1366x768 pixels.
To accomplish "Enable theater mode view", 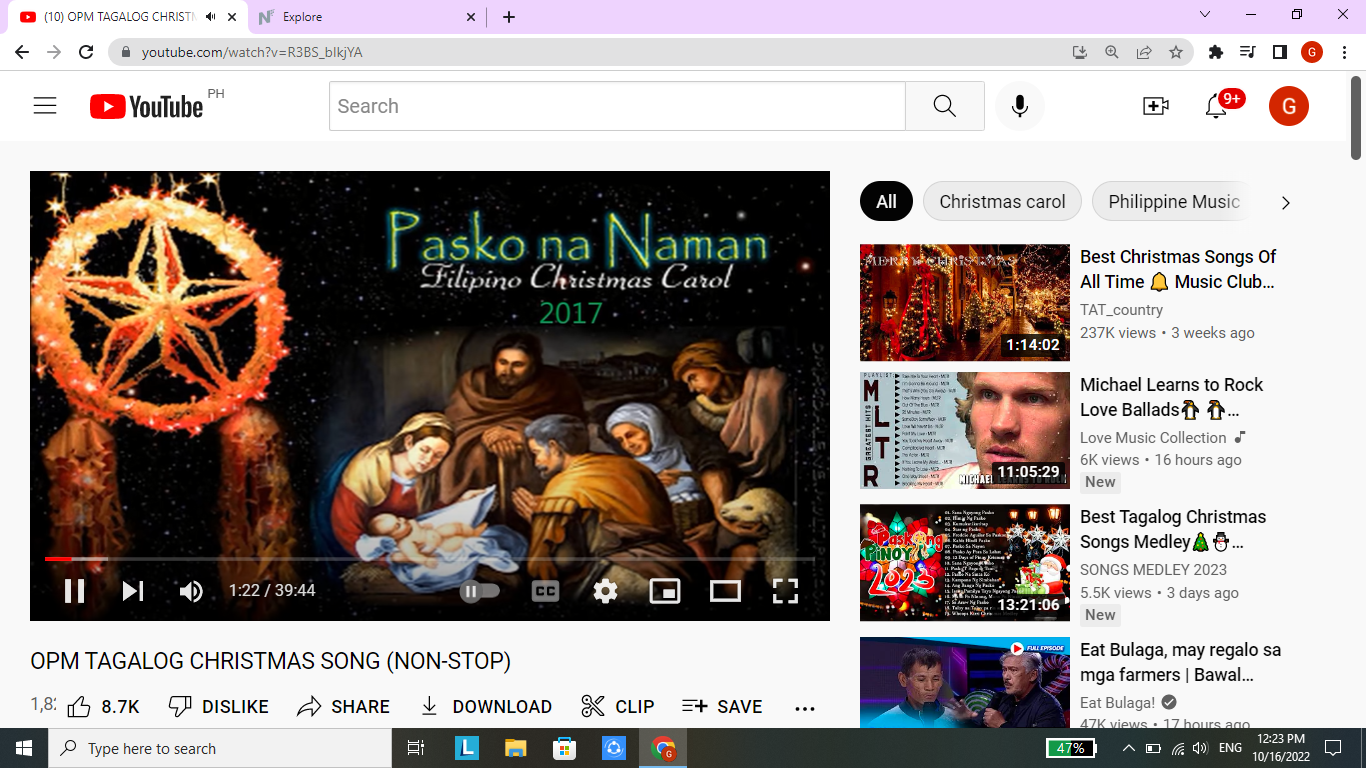I will click(725, 591).
